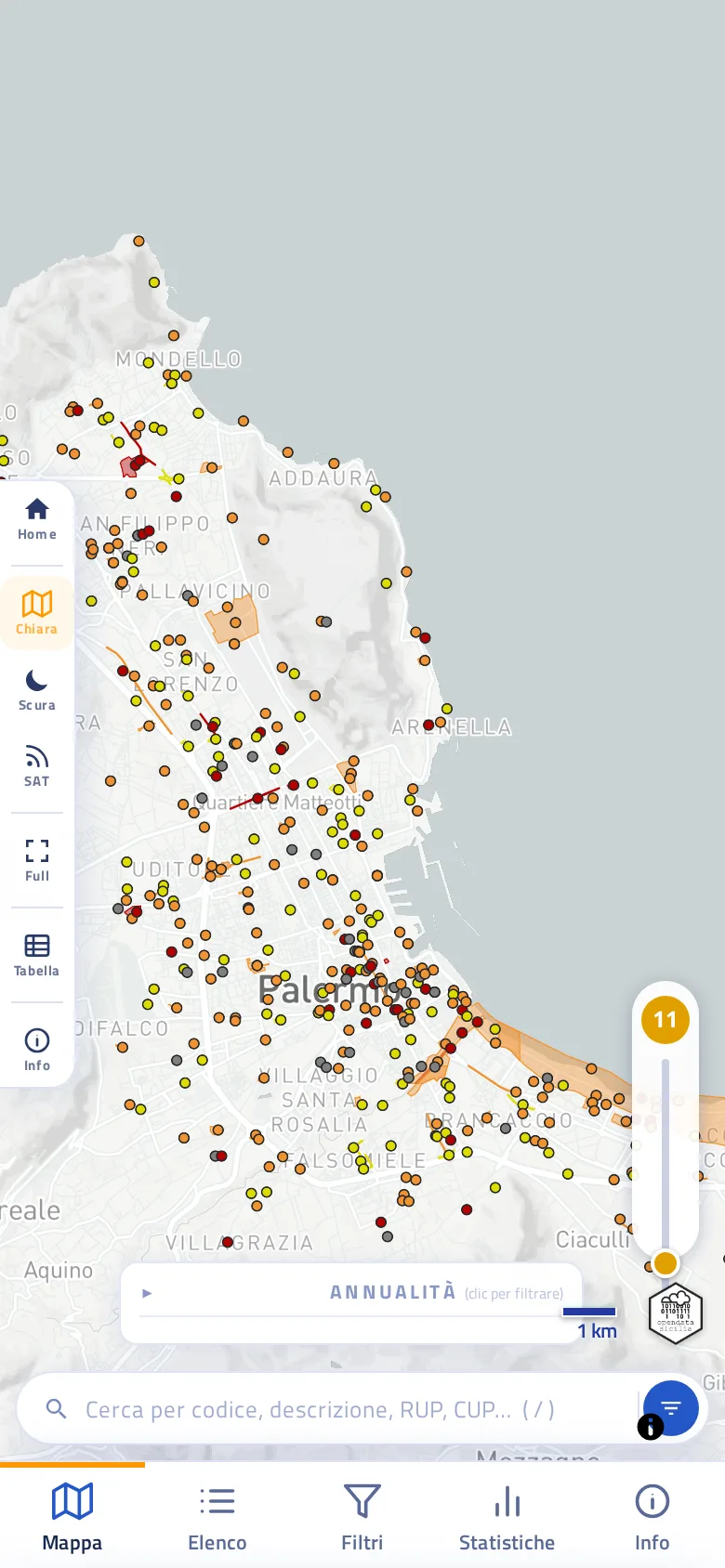Switch to the Statistiche tab

tap(507, 1516)
